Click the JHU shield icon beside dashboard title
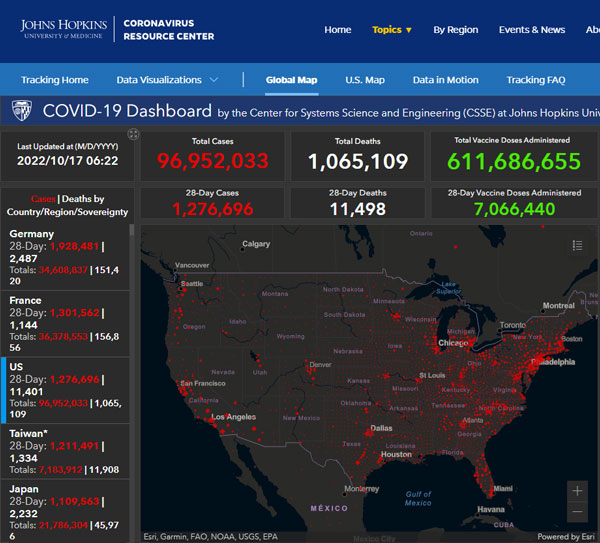 pos(21,111)
